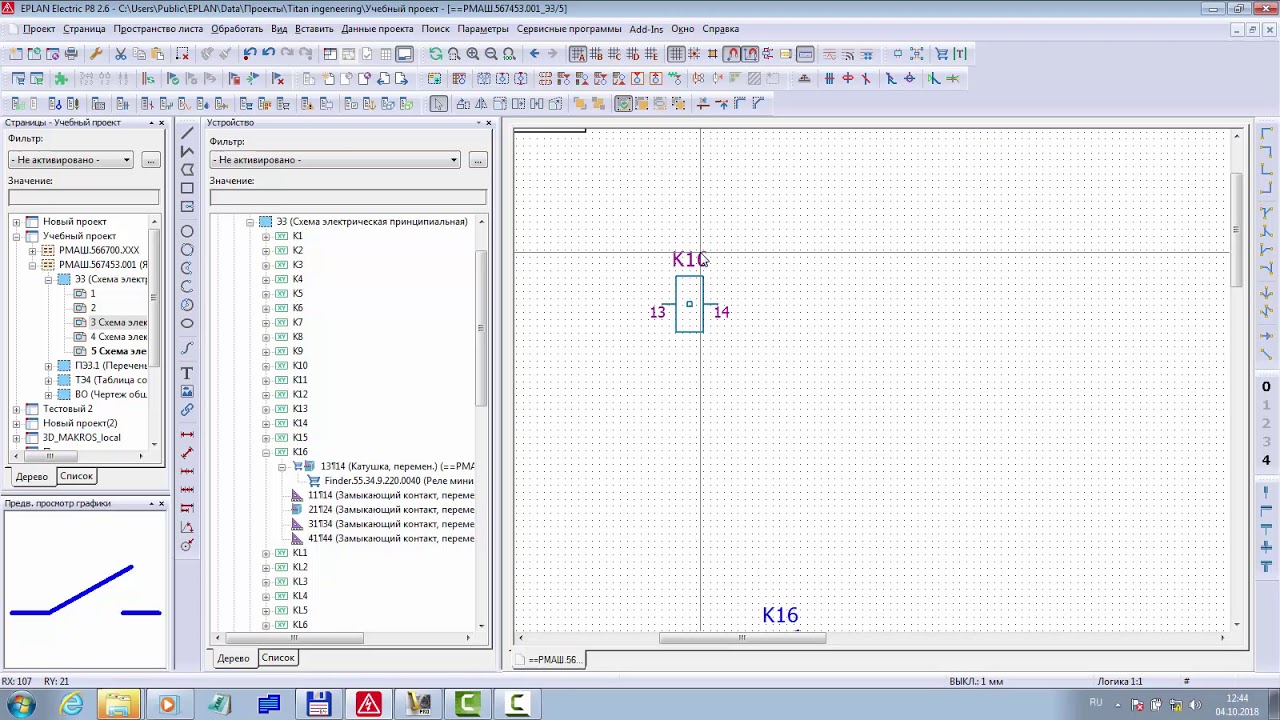
Task: Select the Text tool in the drawing toolbar
Action: pyautogui.click(x=187, y=373)
